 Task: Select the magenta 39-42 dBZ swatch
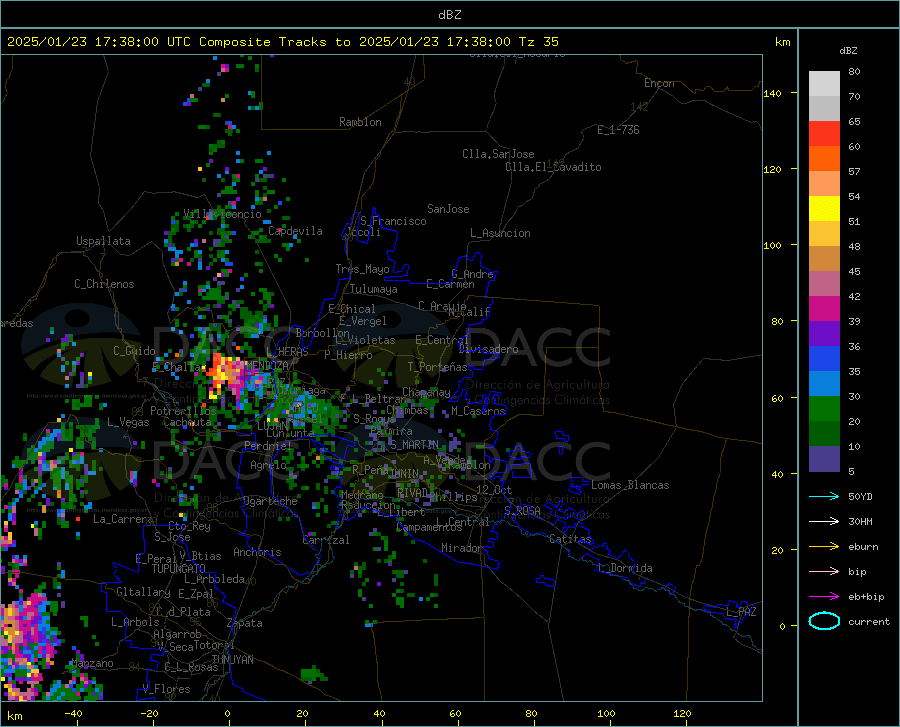point(824,309)
